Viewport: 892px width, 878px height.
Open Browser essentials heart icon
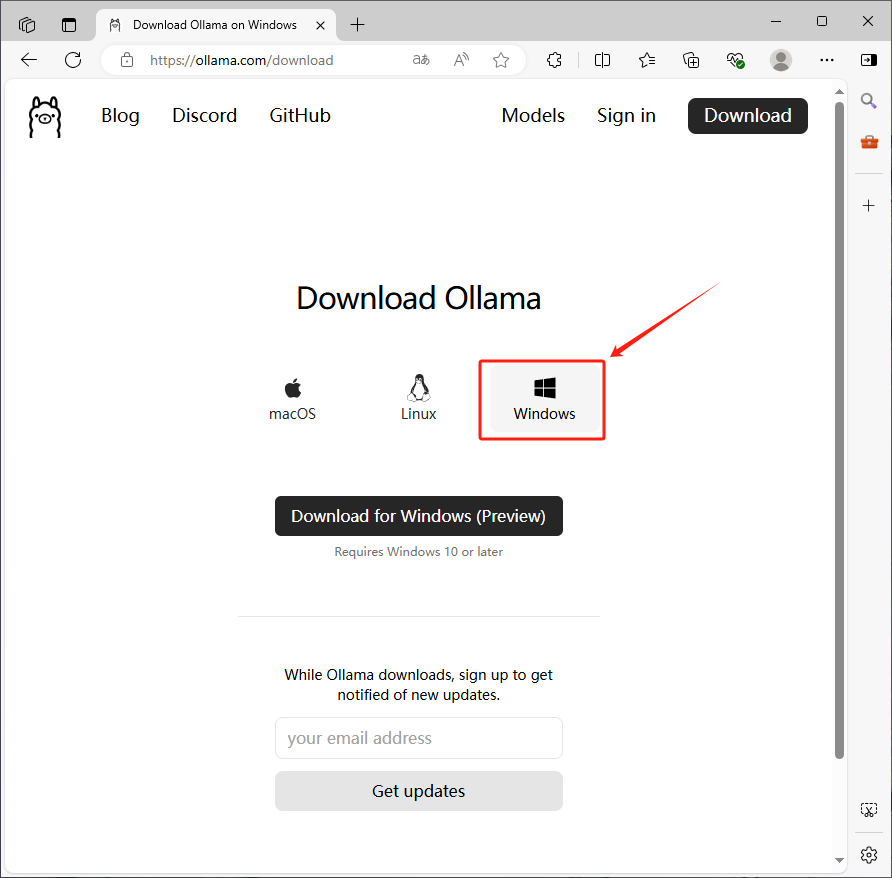point(735,60)
